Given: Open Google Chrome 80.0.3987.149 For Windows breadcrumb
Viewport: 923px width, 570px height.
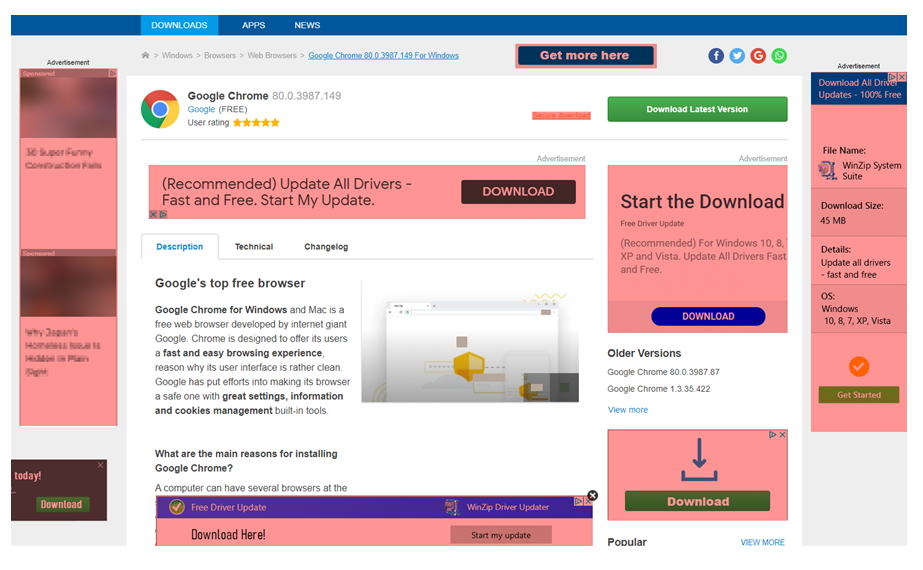Looking at the screenshot, I should (384, 55).
